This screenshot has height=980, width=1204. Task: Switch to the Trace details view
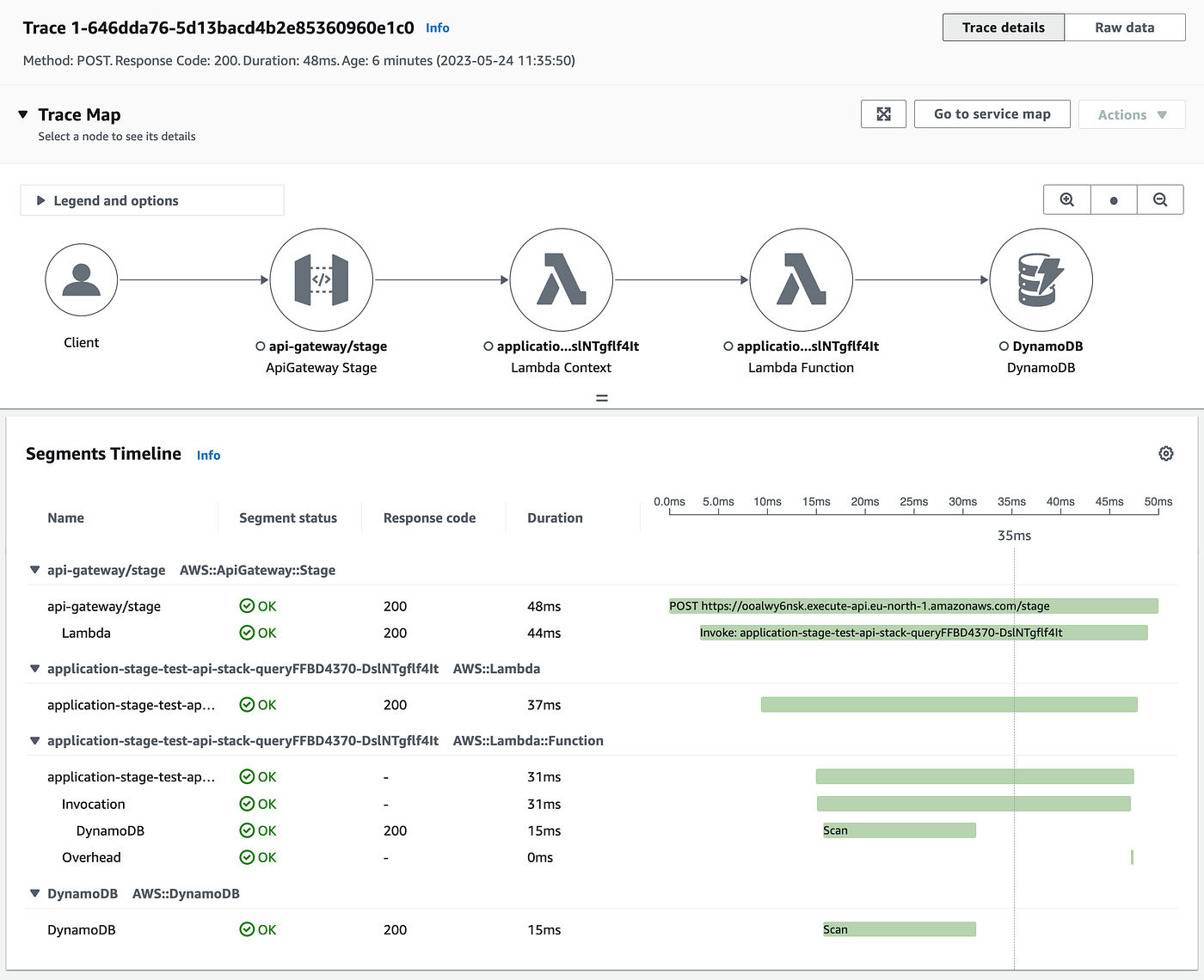1004,28
